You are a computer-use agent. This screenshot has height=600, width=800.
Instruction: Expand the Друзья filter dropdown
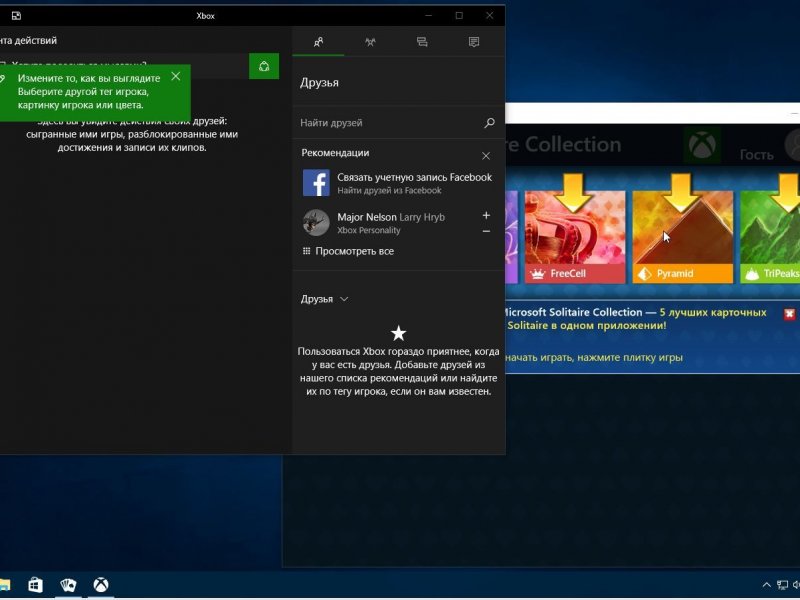[324, 299]
